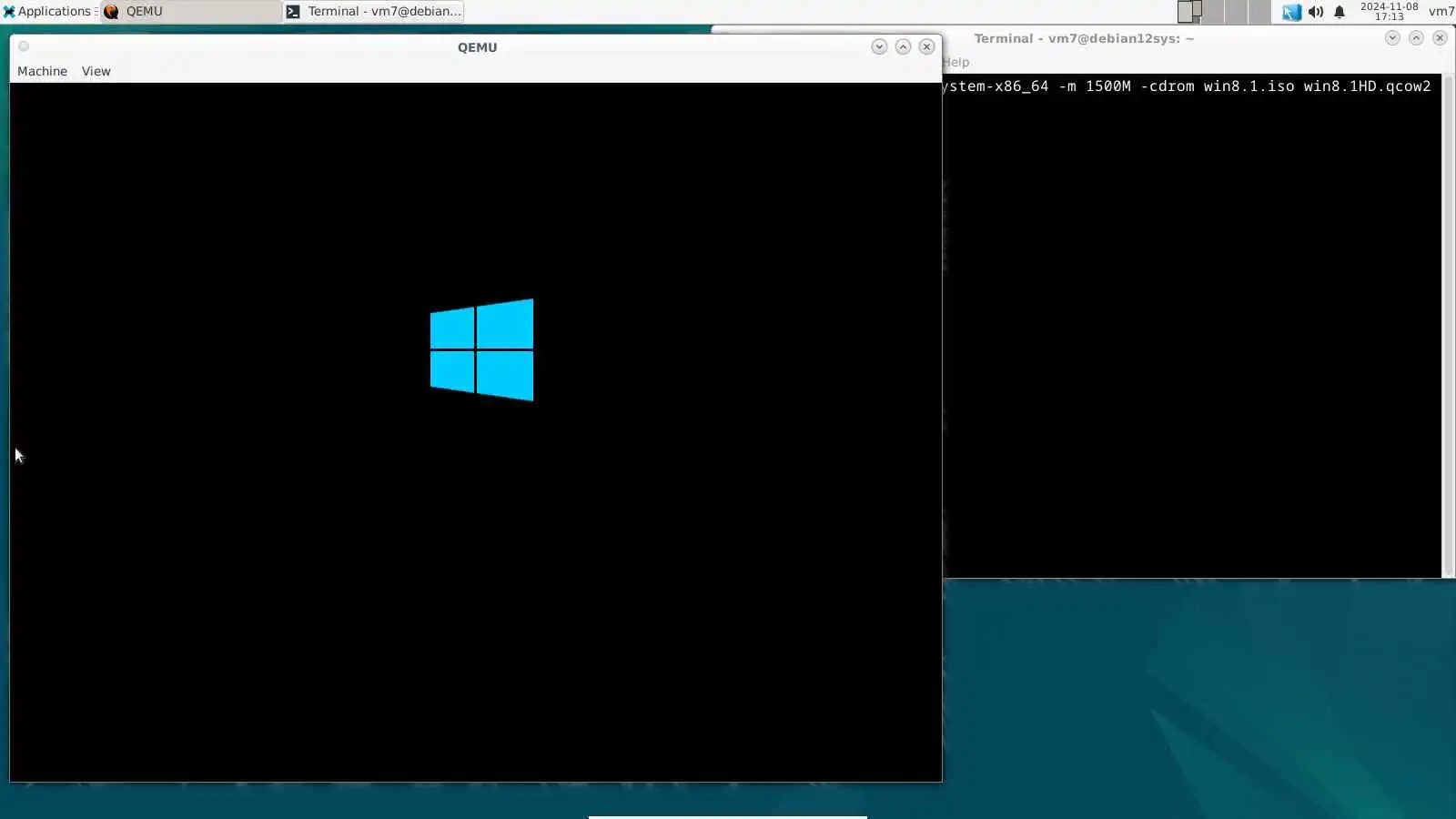Image resolution: width=1456 pixels, height=819 pixels.
Task: Maximize the Terminal window
Action: (x=1416, y=37)
